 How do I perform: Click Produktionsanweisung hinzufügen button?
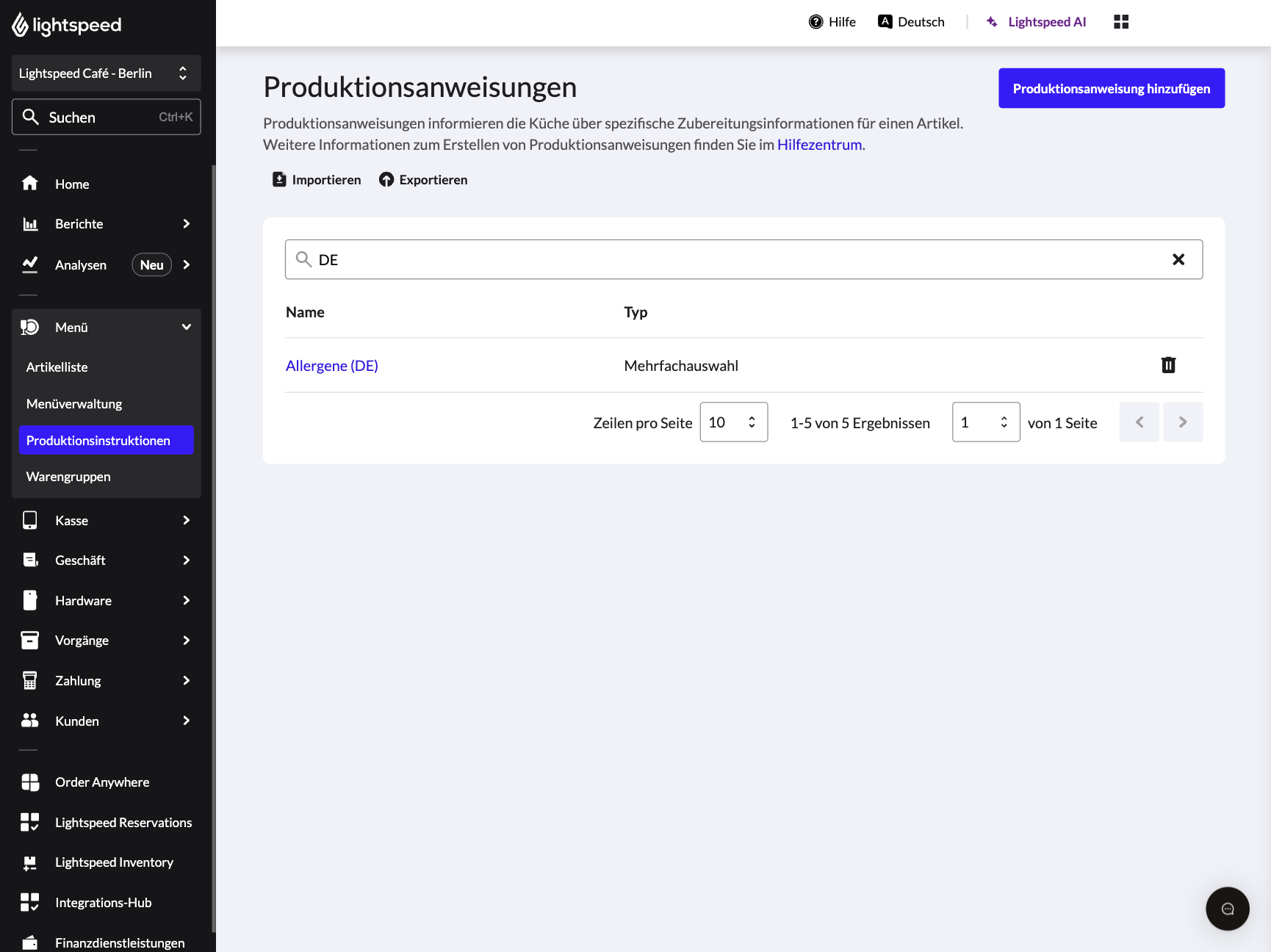(x=1112, y=88)
